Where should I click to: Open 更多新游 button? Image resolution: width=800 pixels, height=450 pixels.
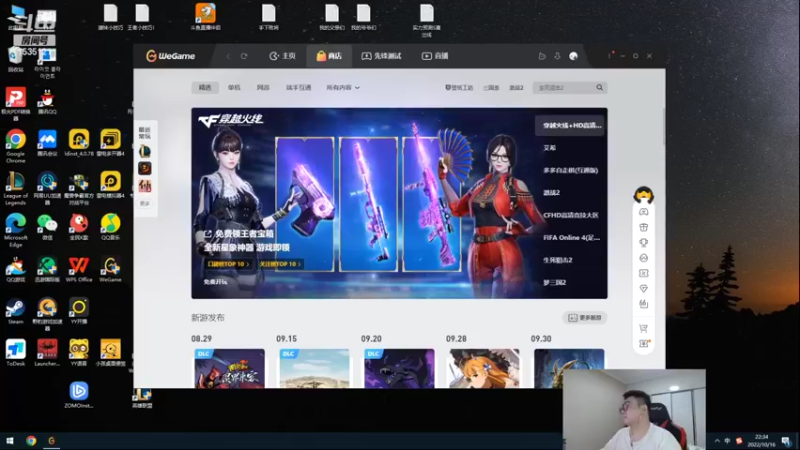(585, 318)
